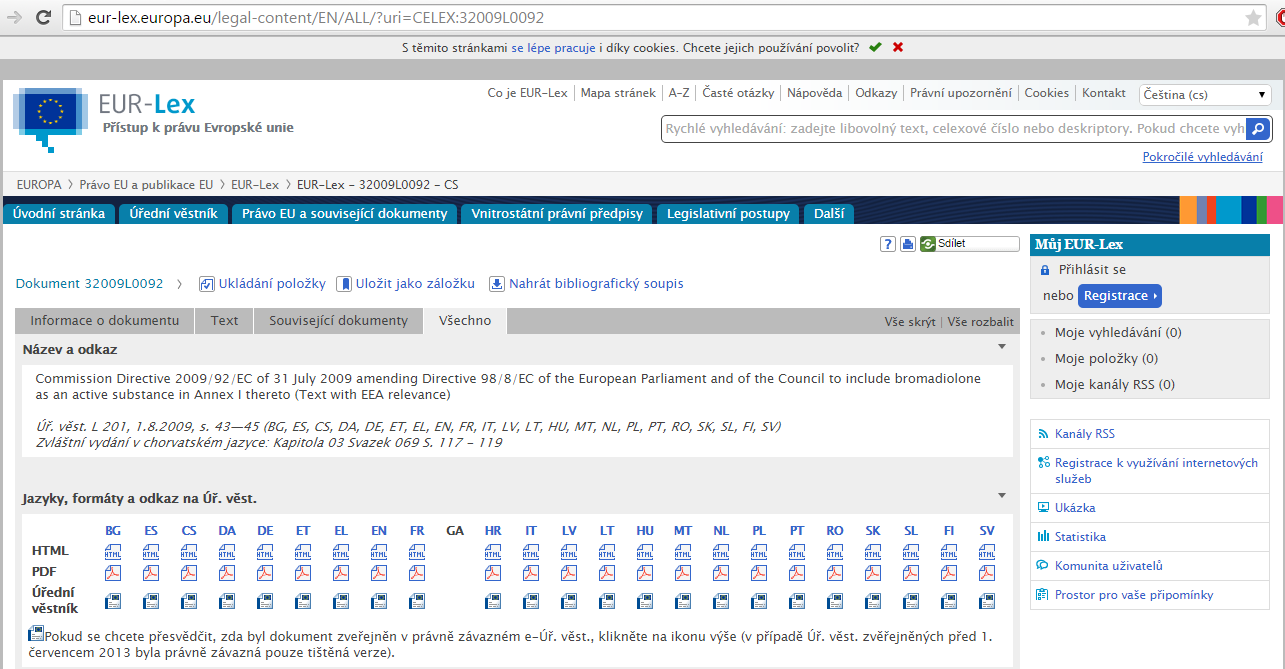Accept cookies with the green checkmark

876,47
